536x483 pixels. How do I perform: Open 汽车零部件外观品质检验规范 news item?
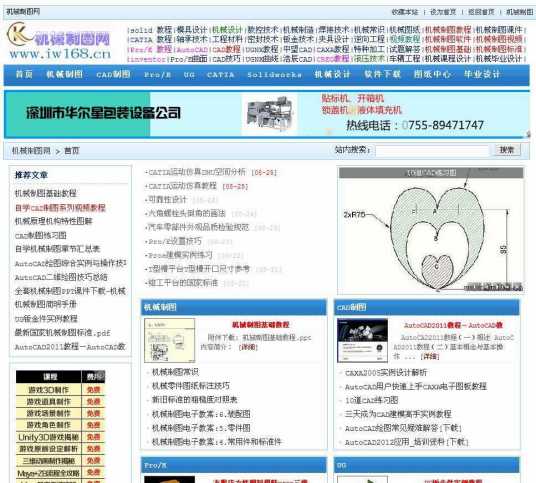(199, 227)
